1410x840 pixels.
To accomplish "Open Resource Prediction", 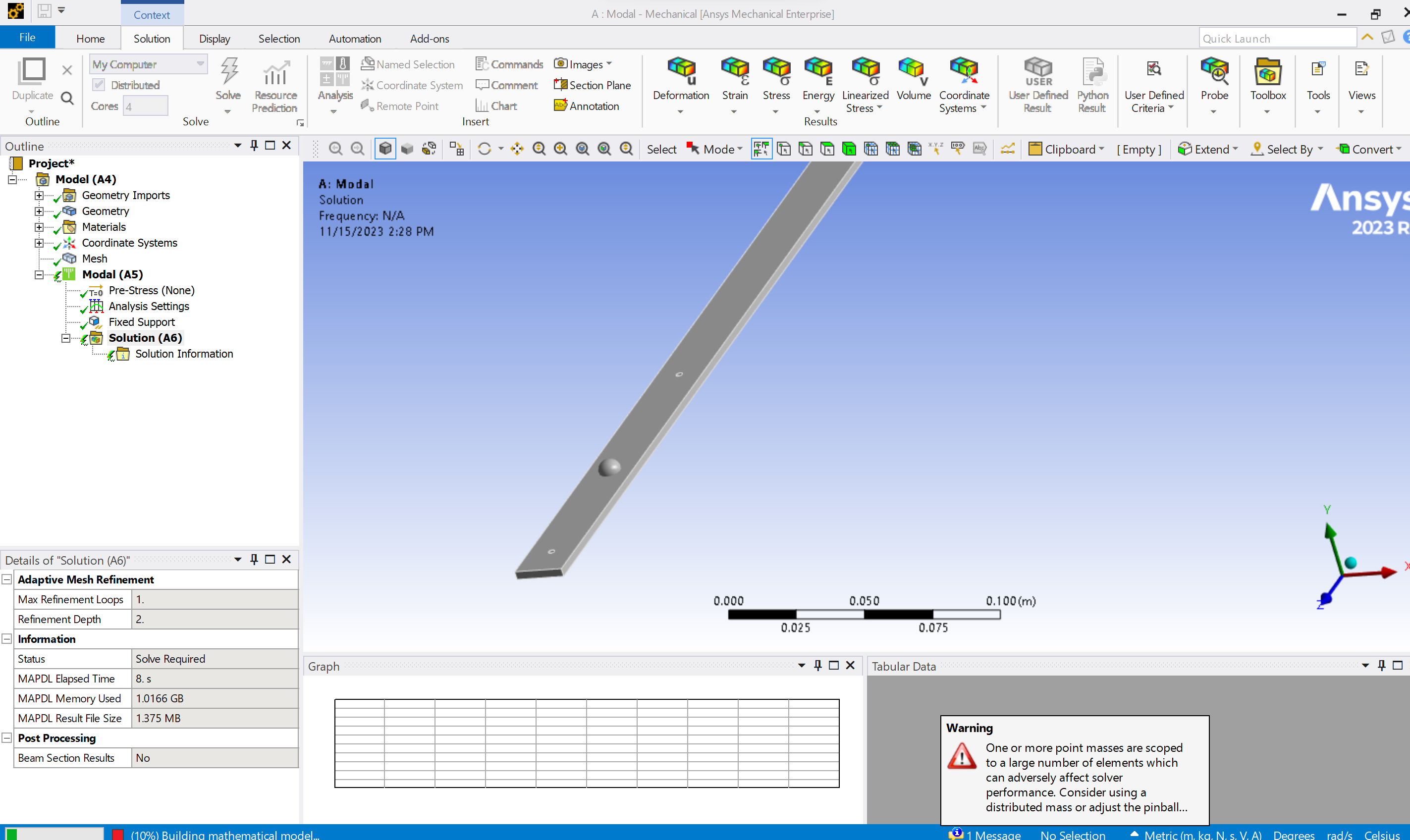I will (275, 85).
